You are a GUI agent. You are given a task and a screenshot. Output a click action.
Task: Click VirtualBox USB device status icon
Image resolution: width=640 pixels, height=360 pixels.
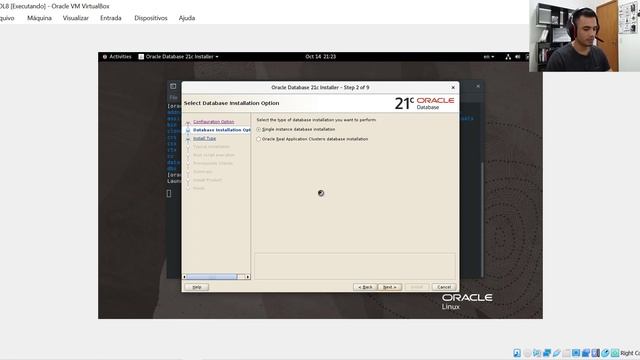click(x=557, y=353)
